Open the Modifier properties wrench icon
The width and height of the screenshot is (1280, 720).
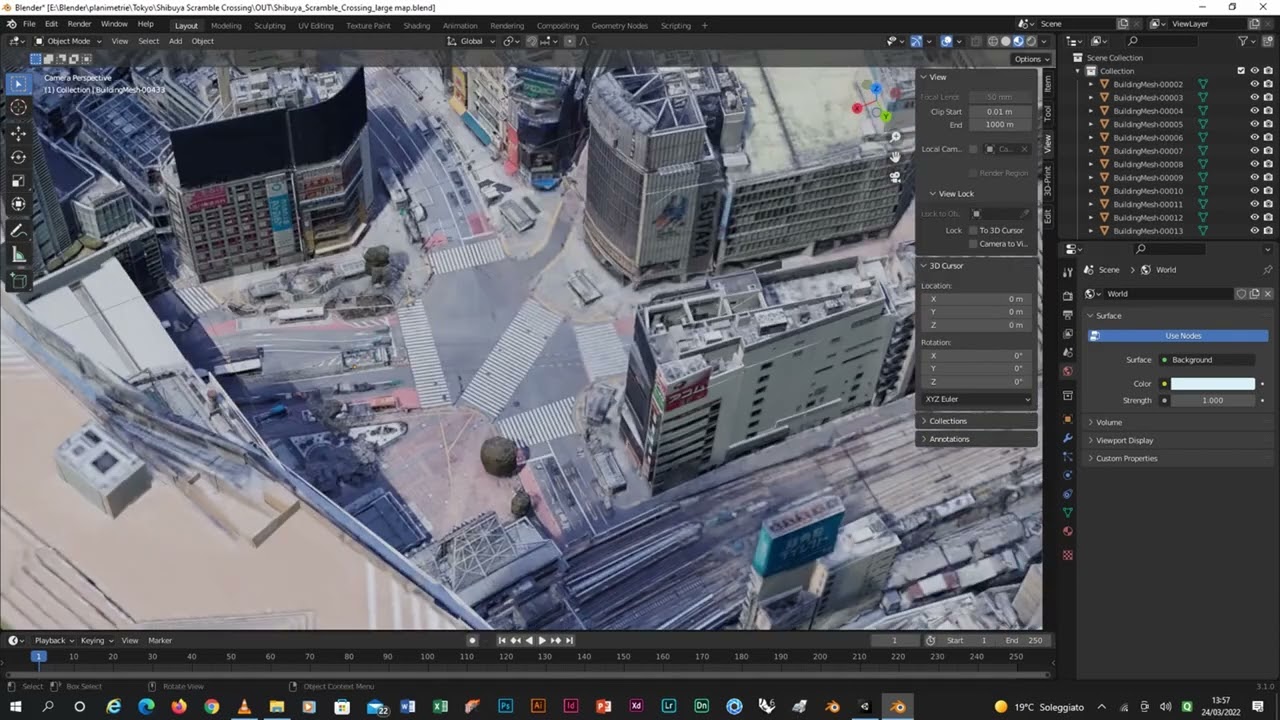[1068, 438]
